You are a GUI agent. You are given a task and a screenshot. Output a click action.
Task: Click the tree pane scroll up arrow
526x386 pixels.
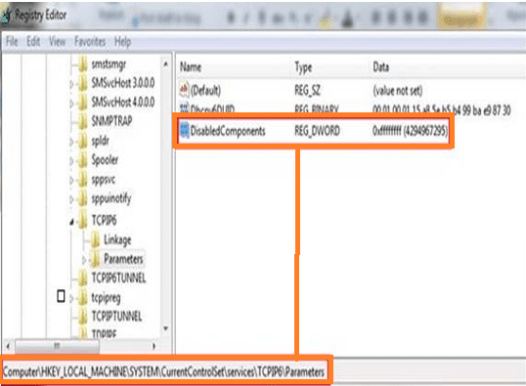[x=165, y=63]
